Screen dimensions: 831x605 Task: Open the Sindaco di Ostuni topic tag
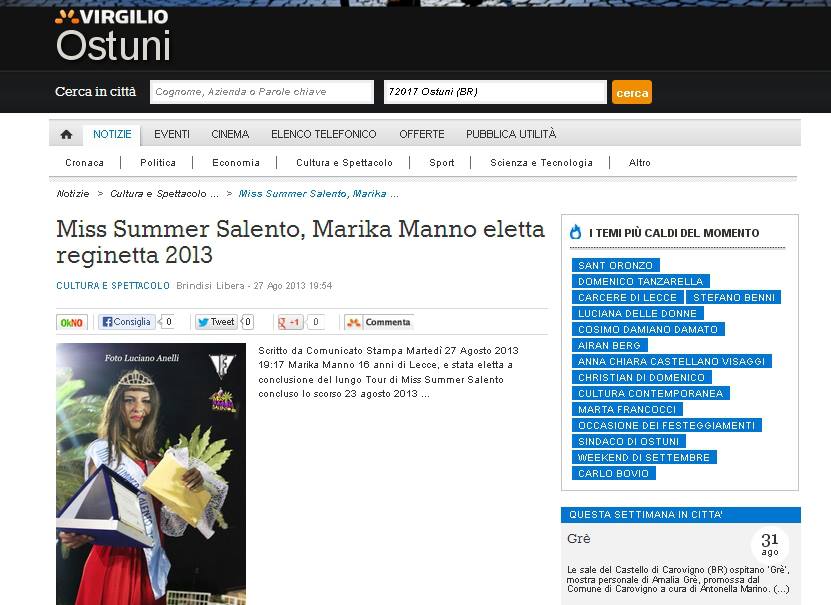coord(628,441)
